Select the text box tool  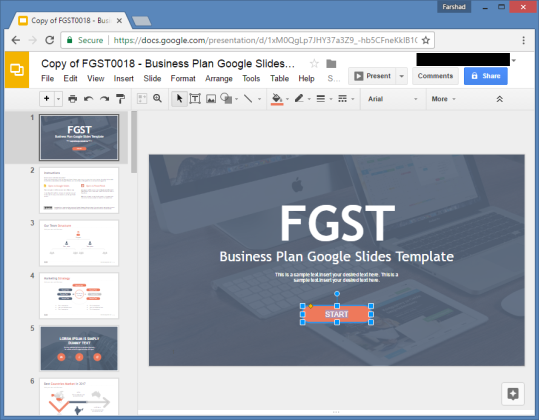click(195, 99)
